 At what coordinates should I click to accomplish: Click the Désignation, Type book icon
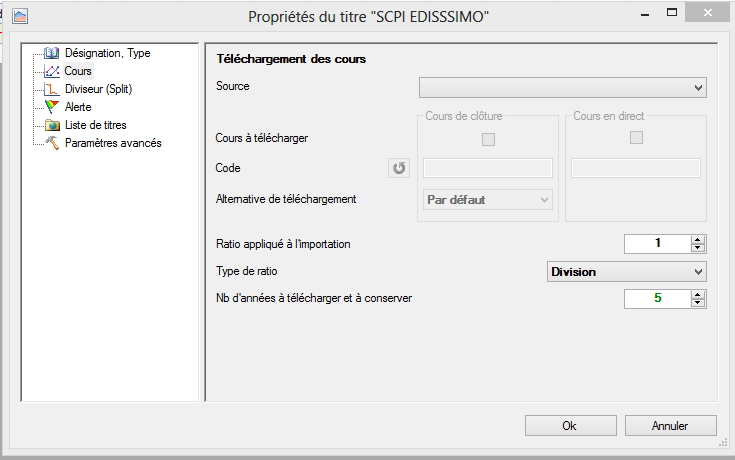click(53, 53)
